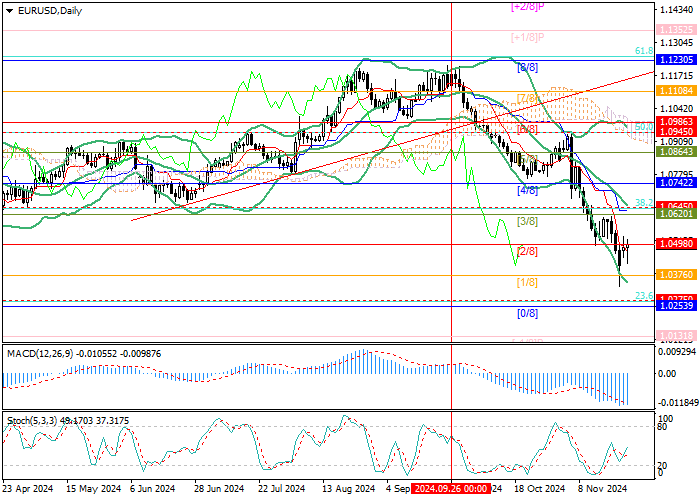Screen dimensions: 700x500
Task: Click the 1.09090 price scale value
Action: pos(678,141)
